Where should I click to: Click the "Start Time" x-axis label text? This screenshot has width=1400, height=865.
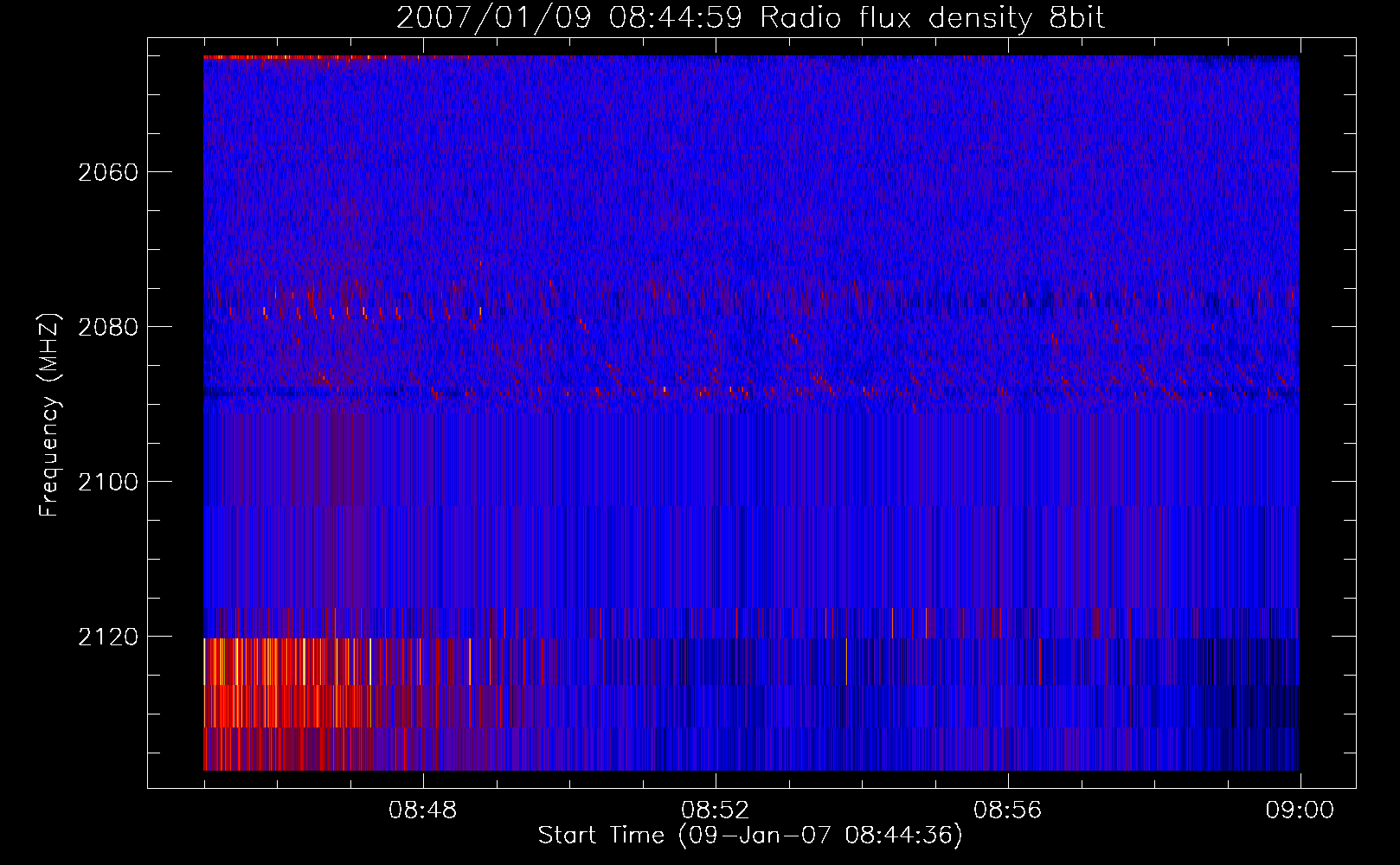pos(600,836)
